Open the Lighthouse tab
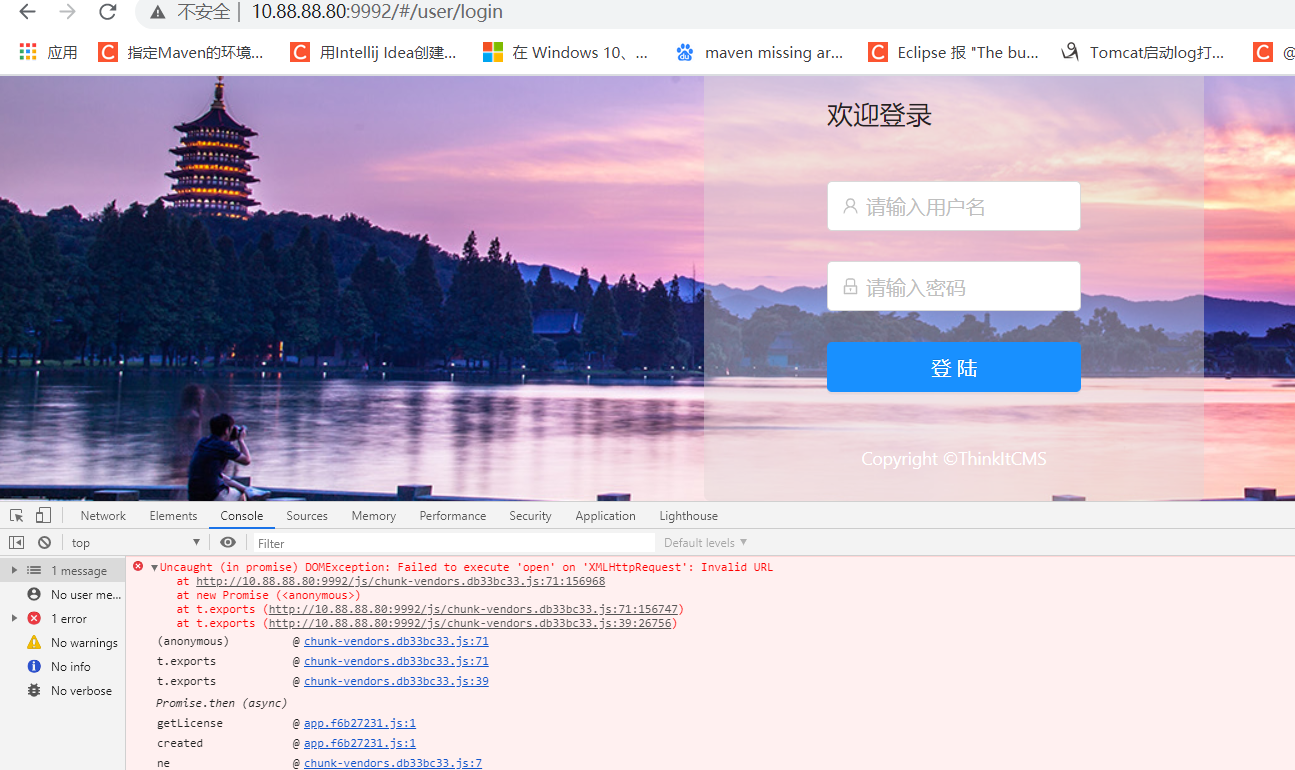 [x=688, y=516]
